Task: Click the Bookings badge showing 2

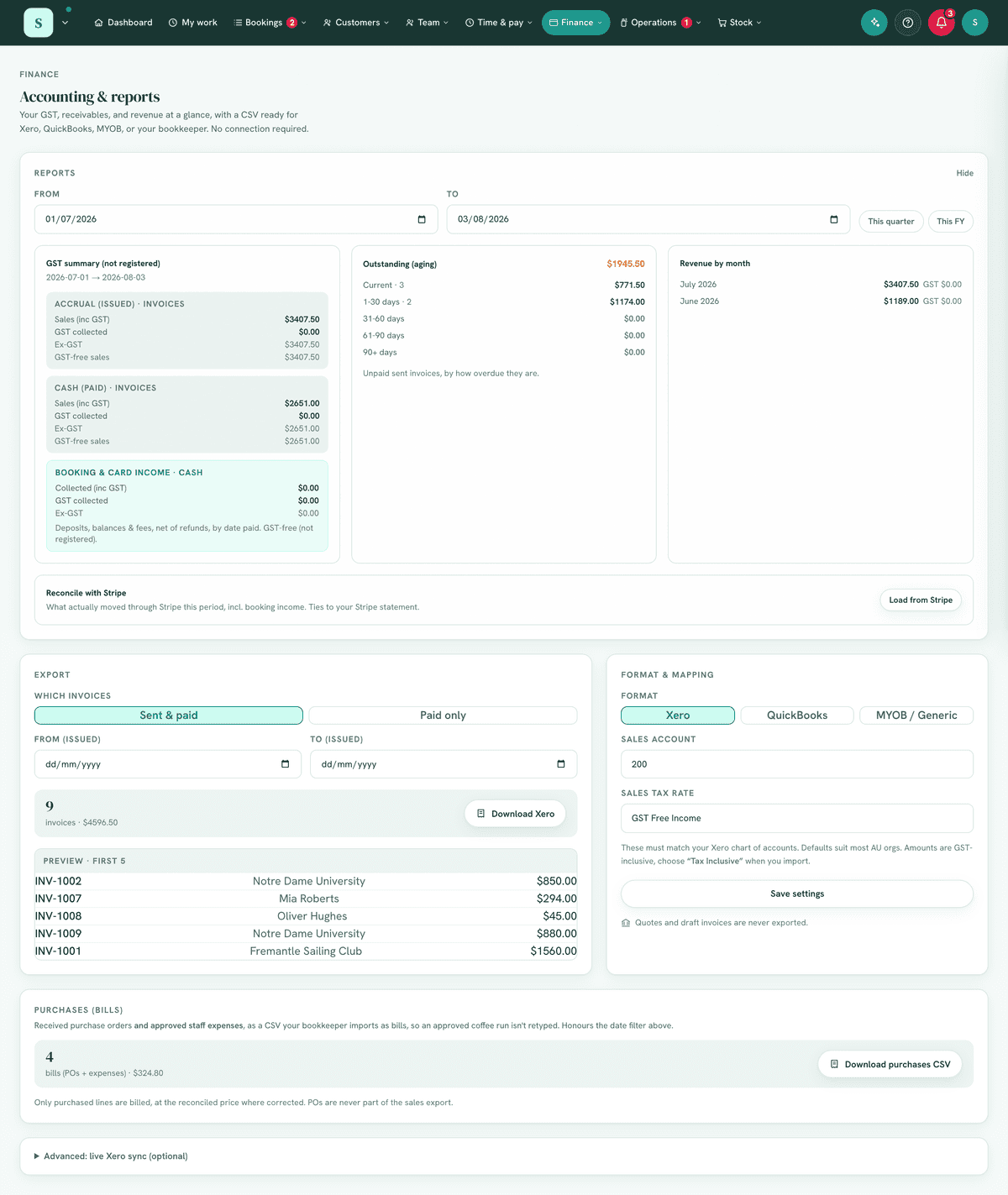Action: click(x=292, y=23)
